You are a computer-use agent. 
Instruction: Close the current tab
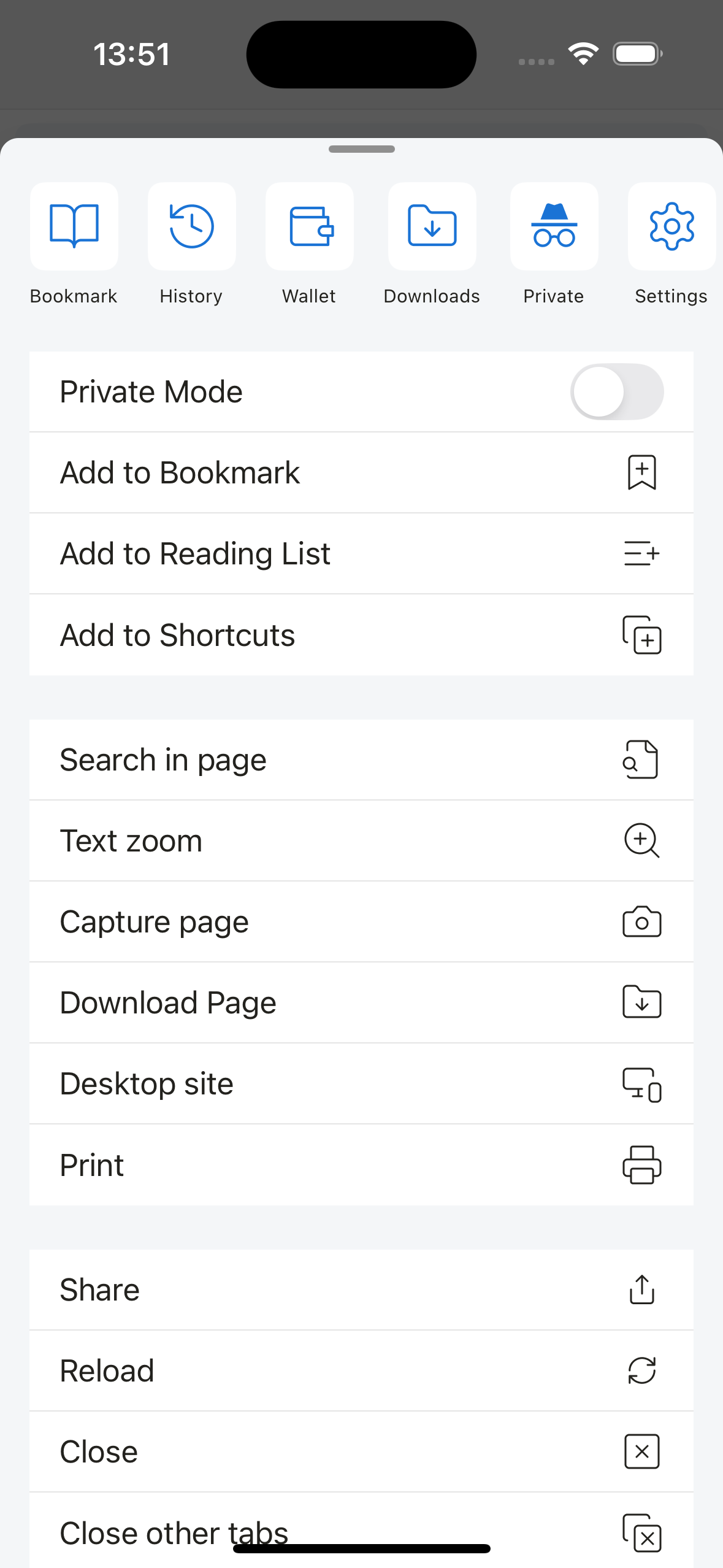coord(361,1451)
